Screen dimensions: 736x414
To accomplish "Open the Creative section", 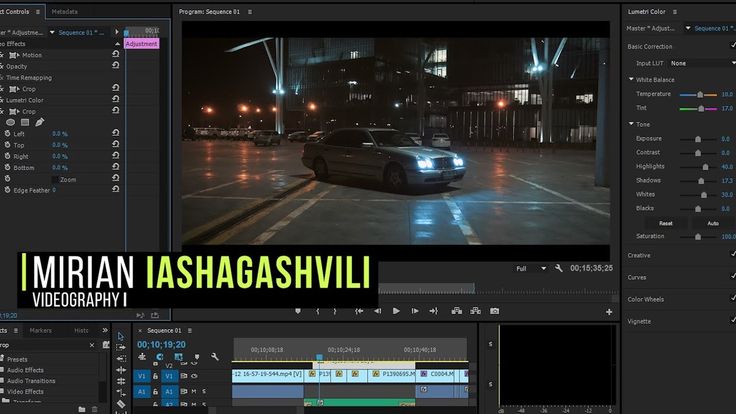I will pyautogui.click(x=639, y=255).
